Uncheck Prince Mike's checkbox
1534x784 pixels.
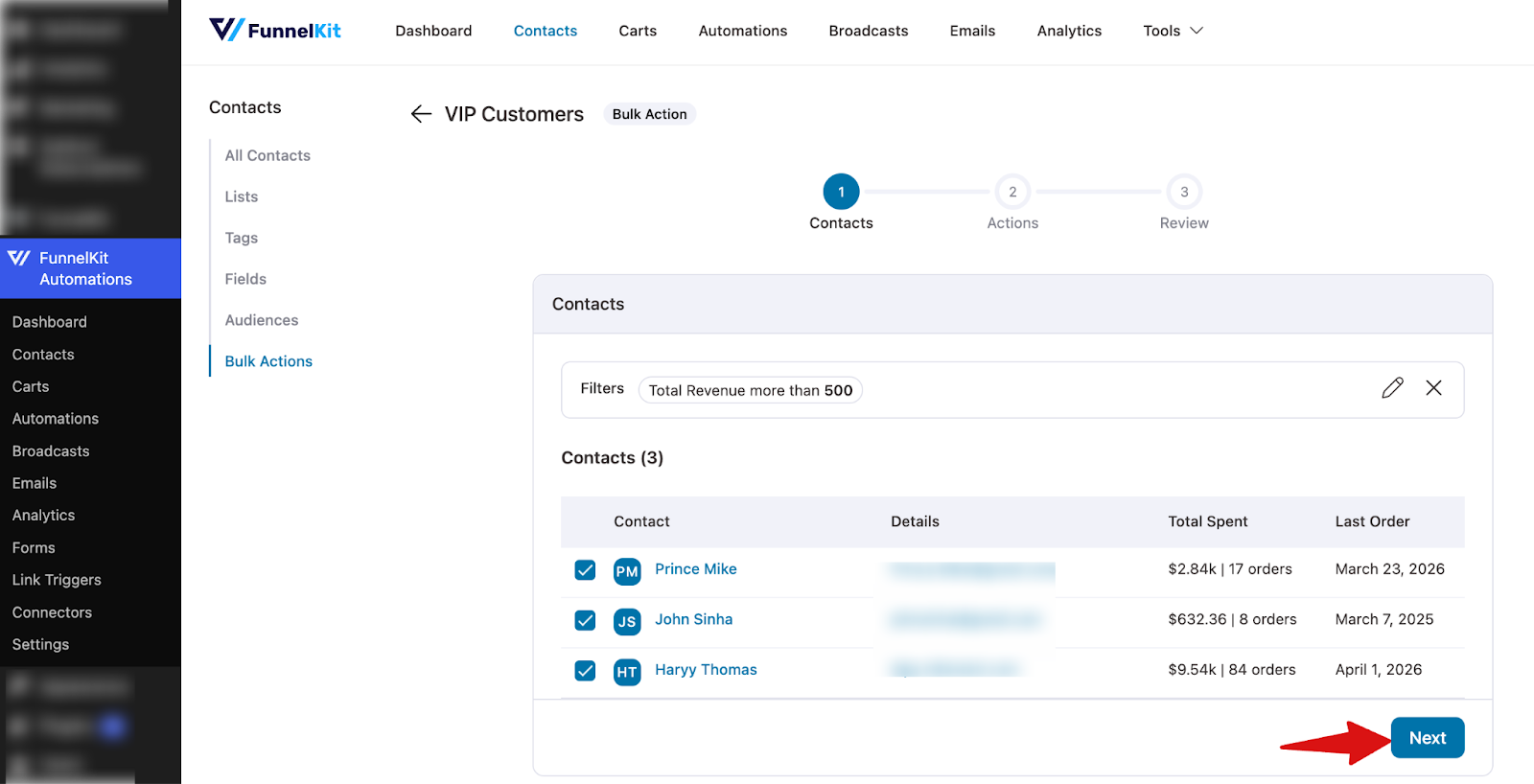(585, 570)
